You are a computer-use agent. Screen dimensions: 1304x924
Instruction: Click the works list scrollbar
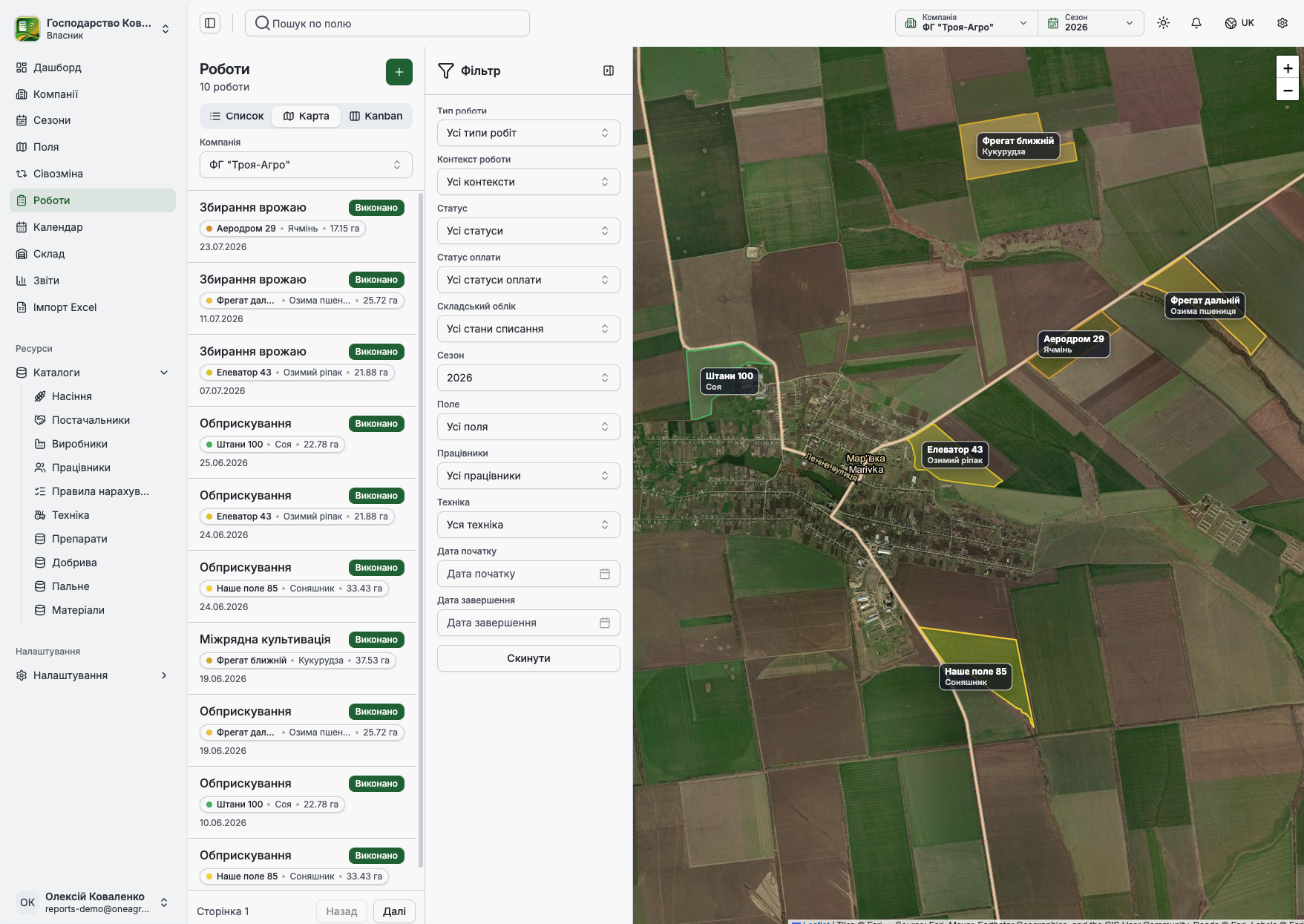[421, 530]
